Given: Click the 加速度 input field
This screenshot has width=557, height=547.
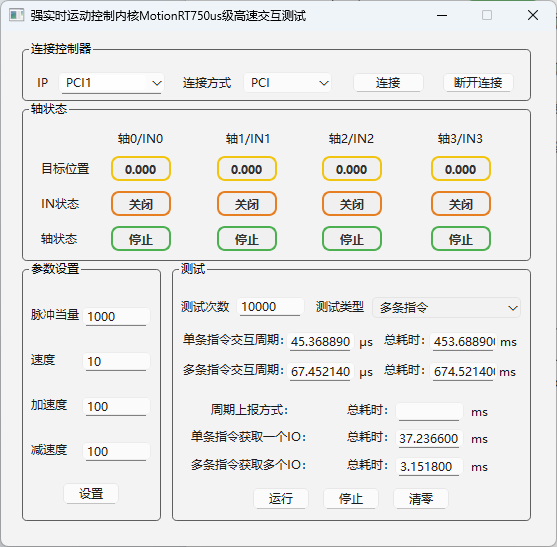Looking at the screenshot, I should [x=116, y=407].
